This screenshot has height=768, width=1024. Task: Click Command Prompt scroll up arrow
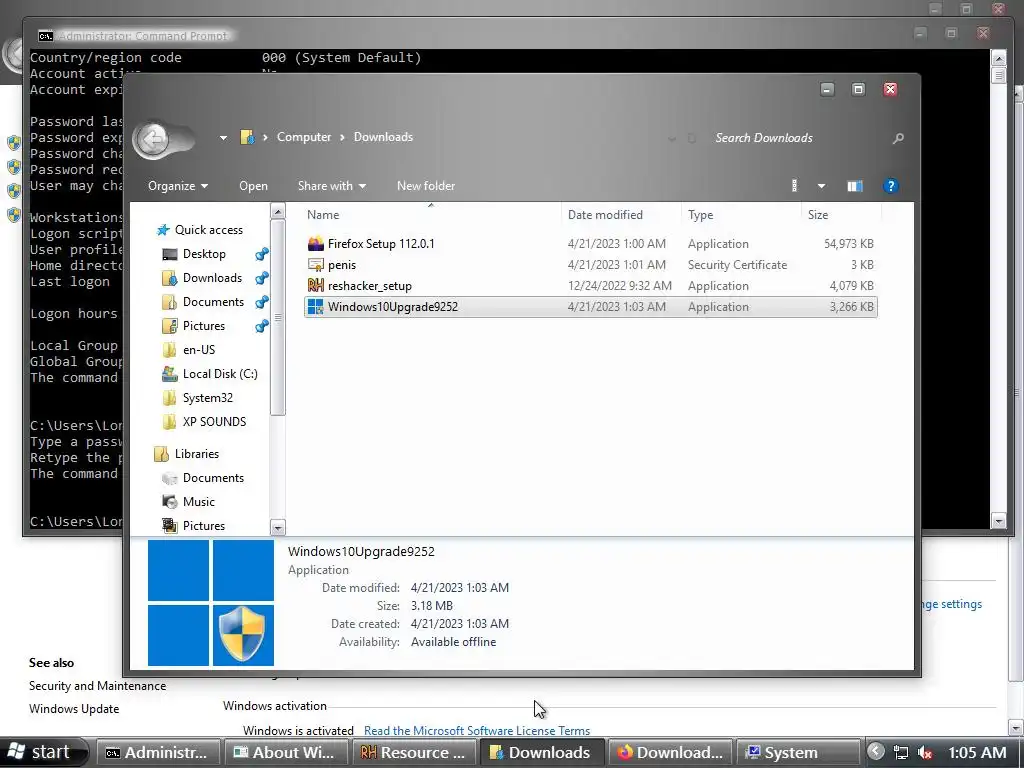(x=999, y=58)
